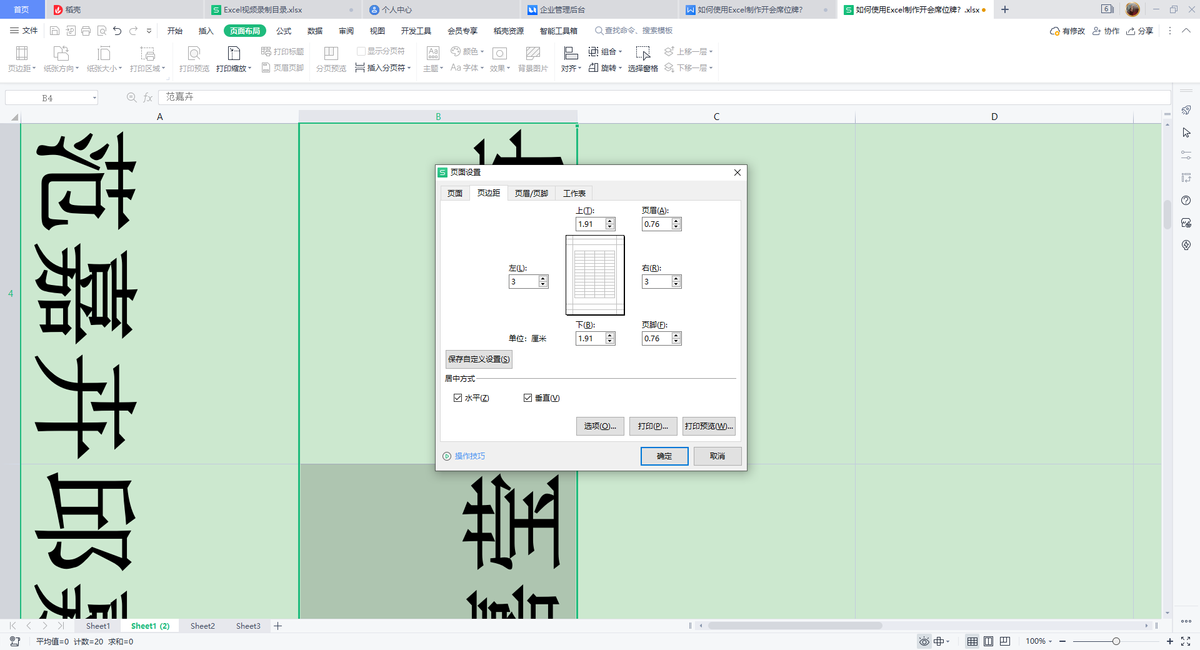Click the 选择窗格 selection pane icon

point(643,52)
